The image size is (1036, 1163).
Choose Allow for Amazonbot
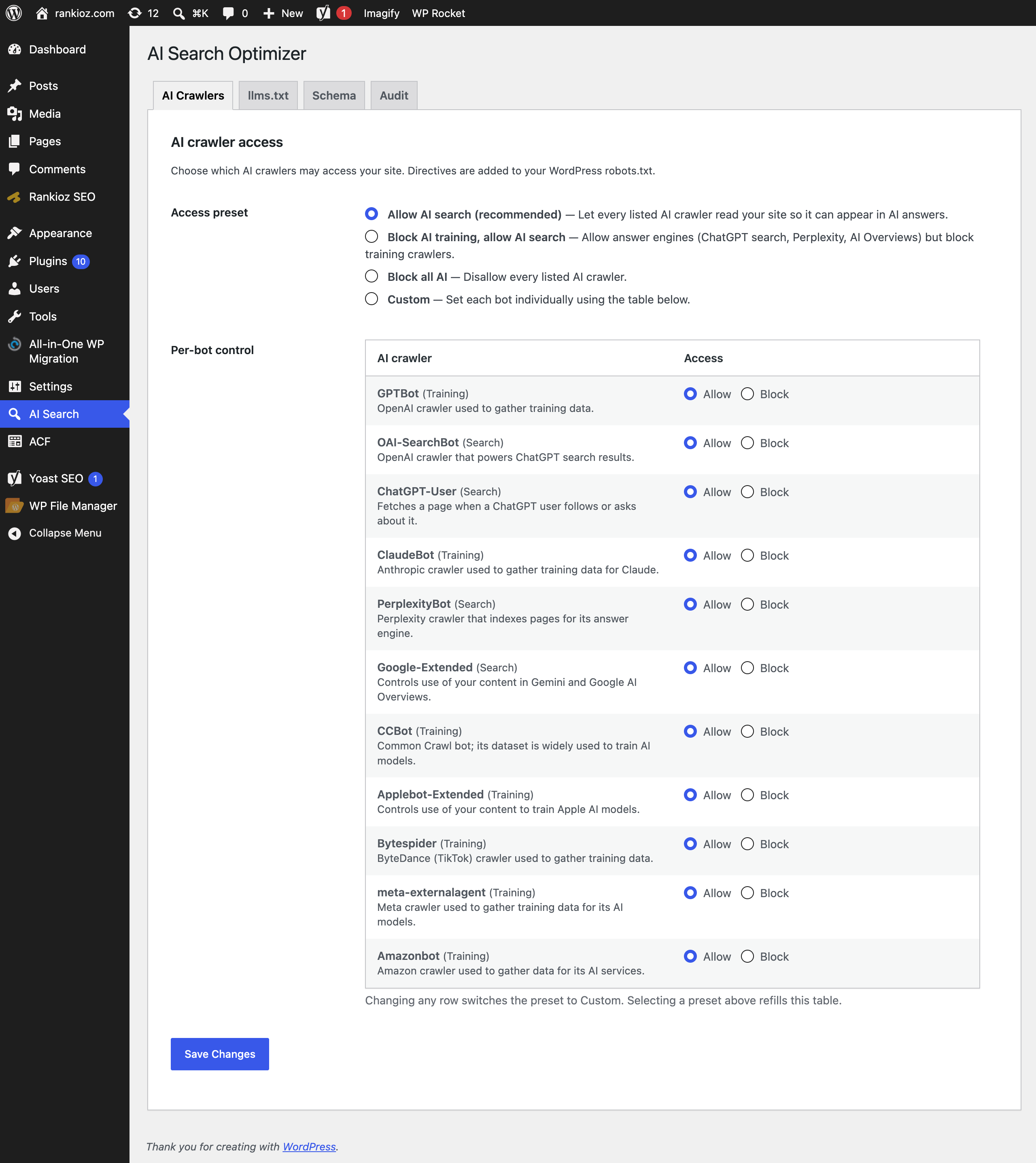click(x=690, y=956)
